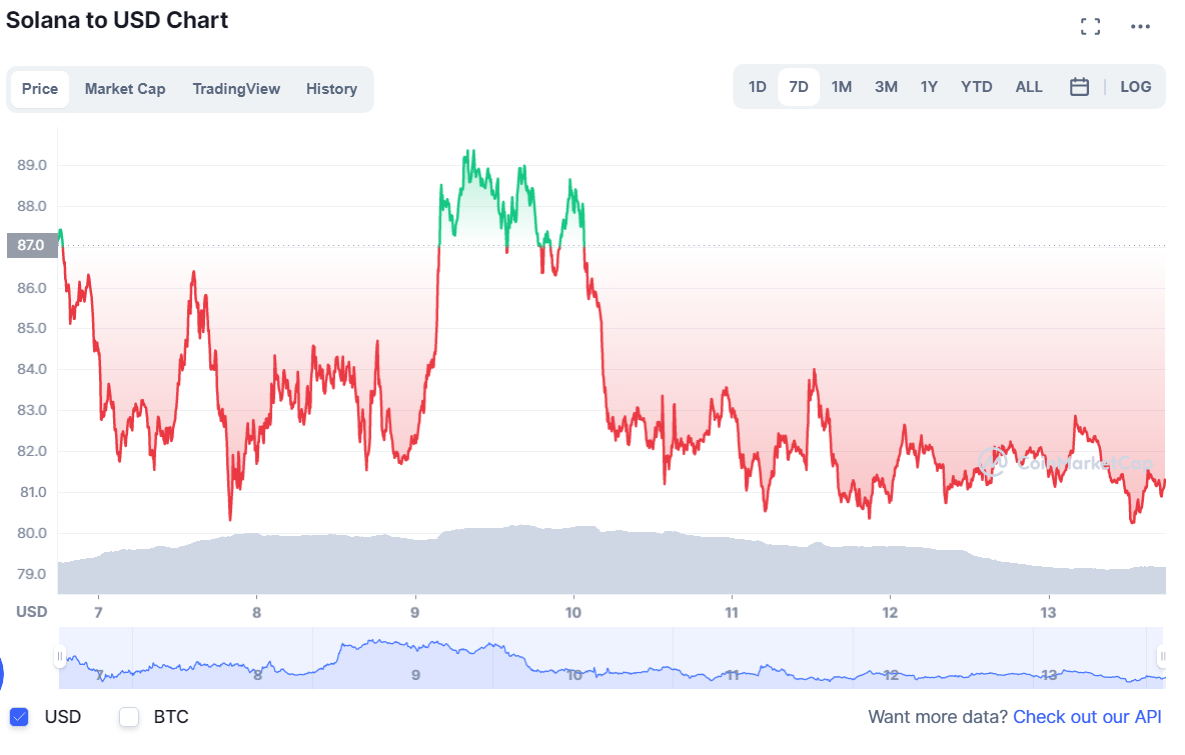Image resolution: width=1185 pixels, height=755 pixels.
Task: Select the 1M time range
Action: pyautogui.click(x=841, y=87)
